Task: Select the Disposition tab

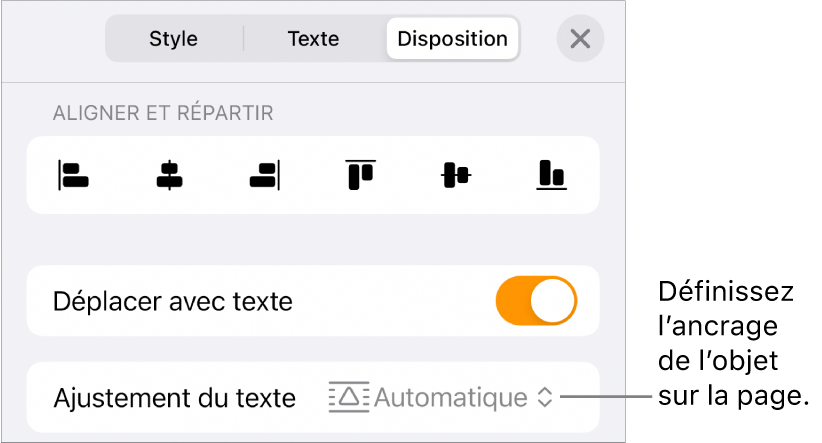Action: click(452, 39)
